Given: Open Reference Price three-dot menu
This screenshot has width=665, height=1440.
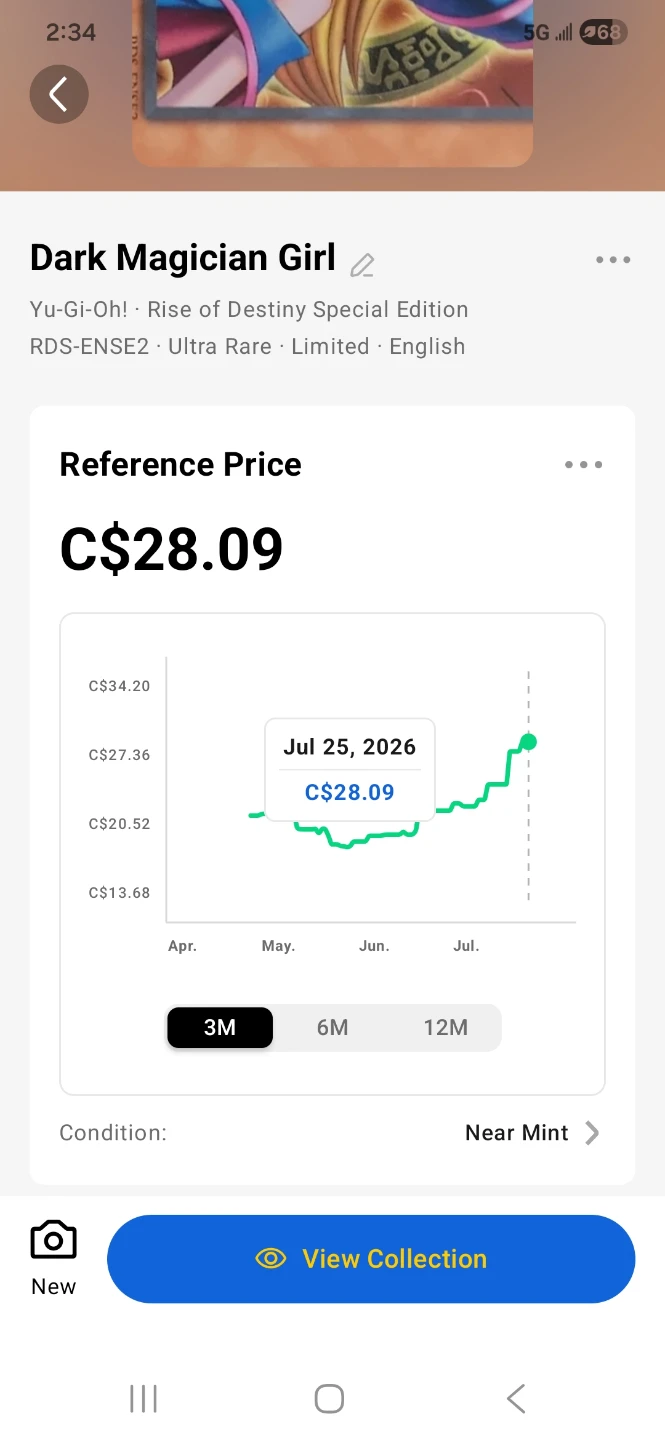Looking at the screenshot, I should (584, 465).
